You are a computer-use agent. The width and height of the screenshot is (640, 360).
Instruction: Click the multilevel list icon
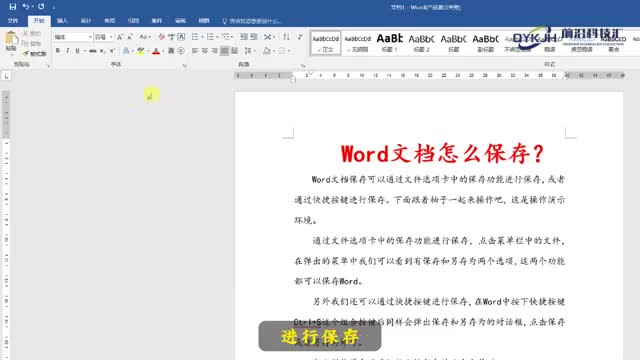click(225, 37)
